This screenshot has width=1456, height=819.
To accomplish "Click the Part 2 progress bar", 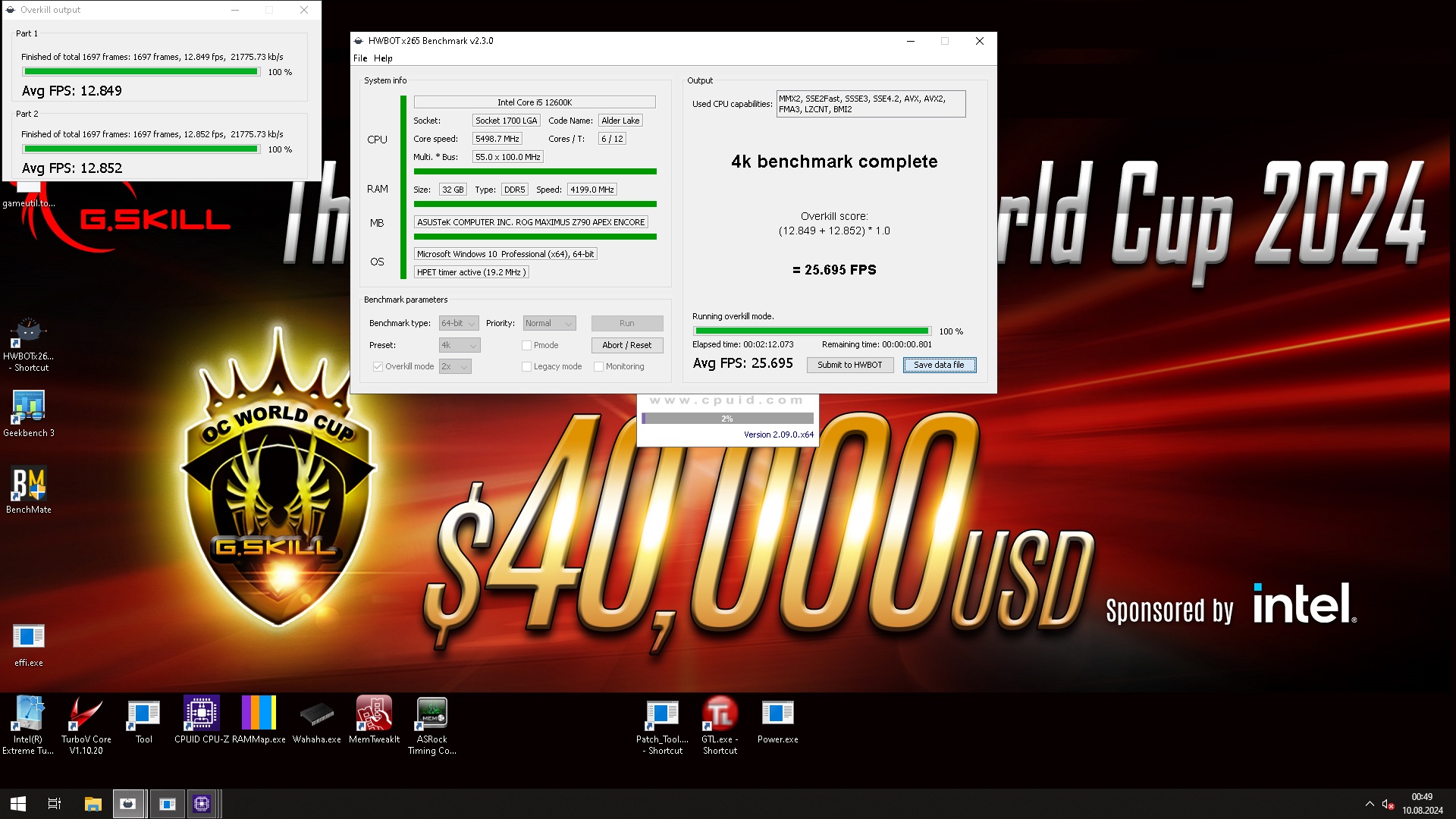I will (141, 149).
